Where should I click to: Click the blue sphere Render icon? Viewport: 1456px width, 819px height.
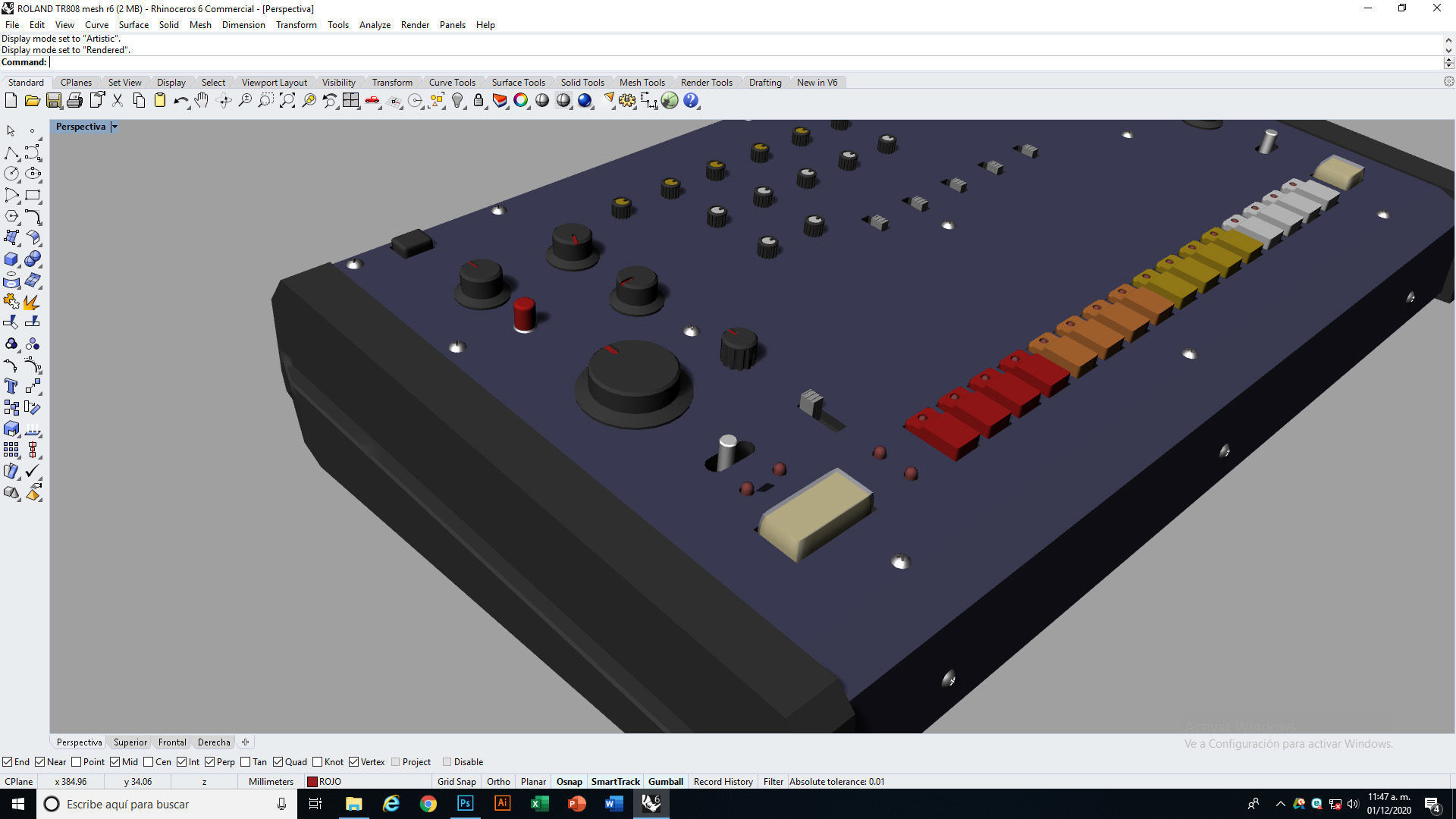585,100
